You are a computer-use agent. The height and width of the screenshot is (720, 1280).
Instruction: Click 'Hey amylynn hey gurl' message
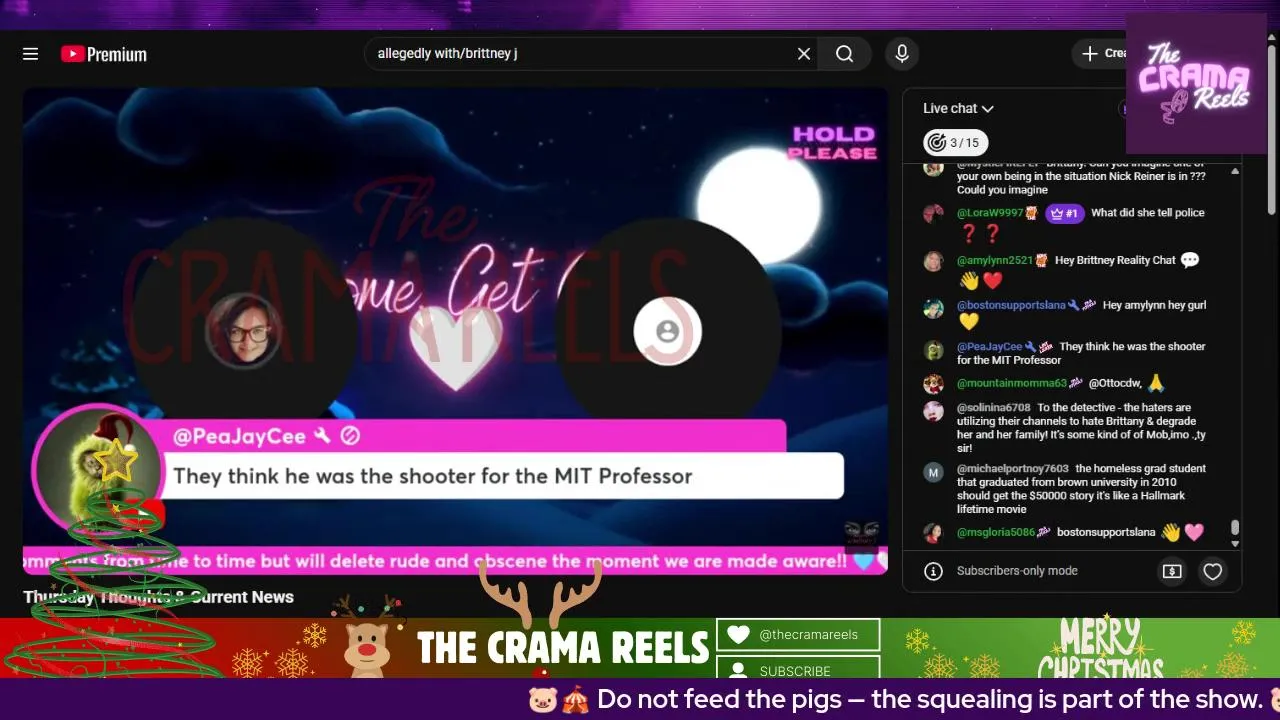1155,305
